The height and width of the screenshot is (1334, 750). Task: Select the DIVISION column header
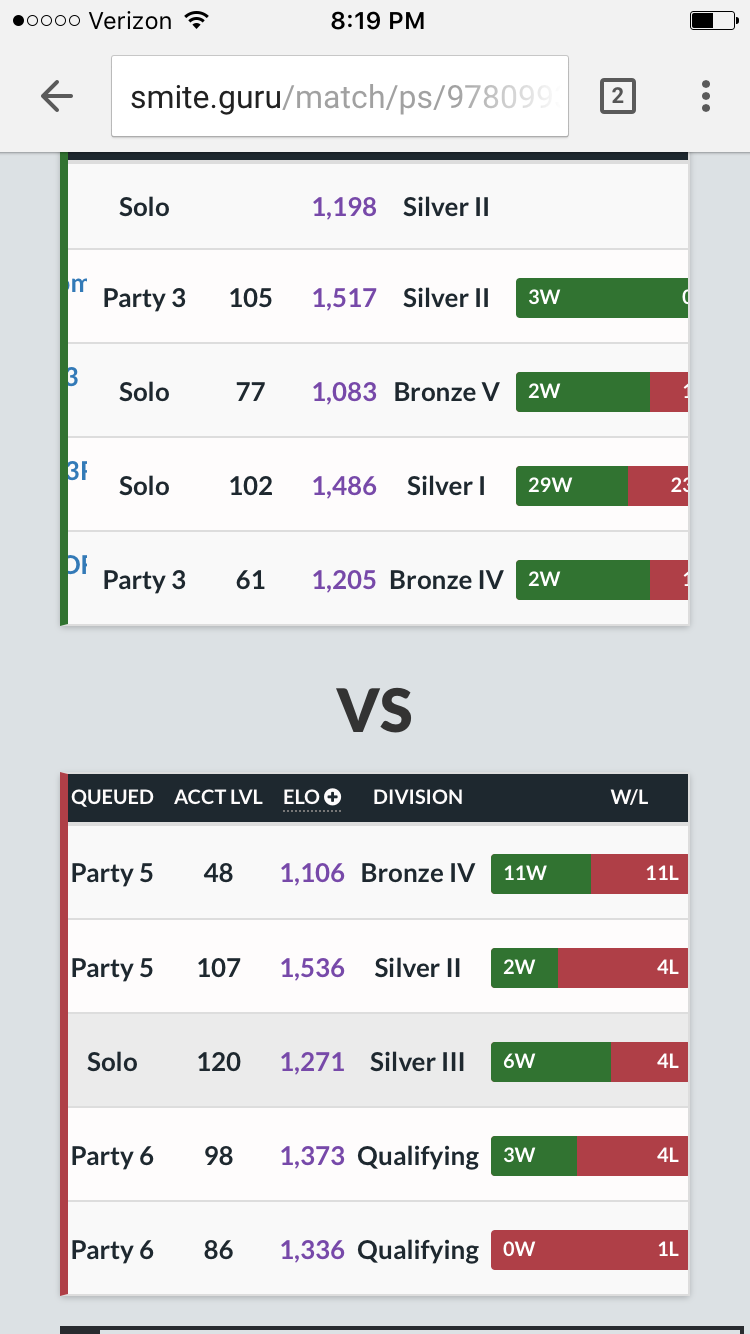(x=418, y=797)
